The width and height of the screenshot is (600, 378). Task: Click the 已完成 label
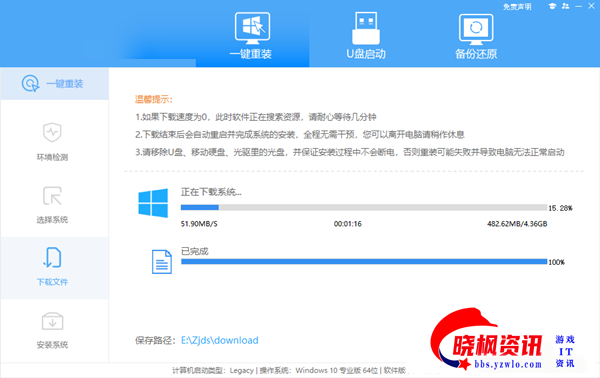195,251
